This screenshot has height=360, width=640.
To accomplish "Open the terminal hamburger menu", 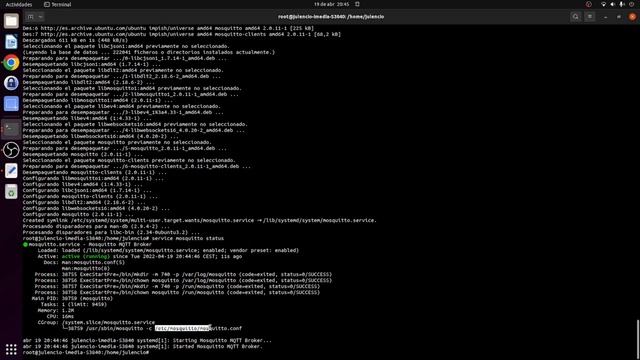I will pyautogui.click(x=590, y=17).
